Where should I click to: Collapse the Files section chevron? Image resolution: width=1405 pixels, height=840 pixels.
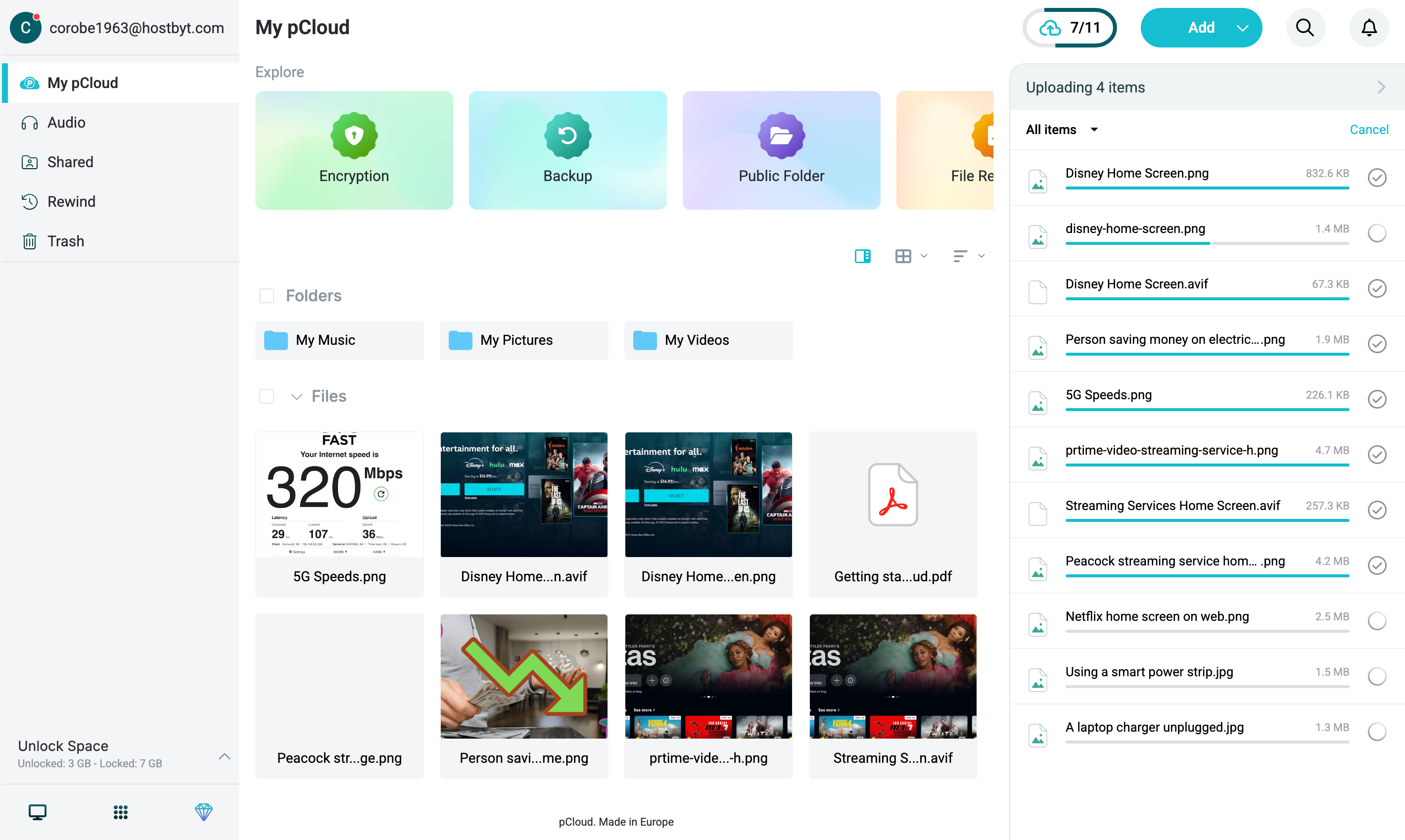click(296, 396)
